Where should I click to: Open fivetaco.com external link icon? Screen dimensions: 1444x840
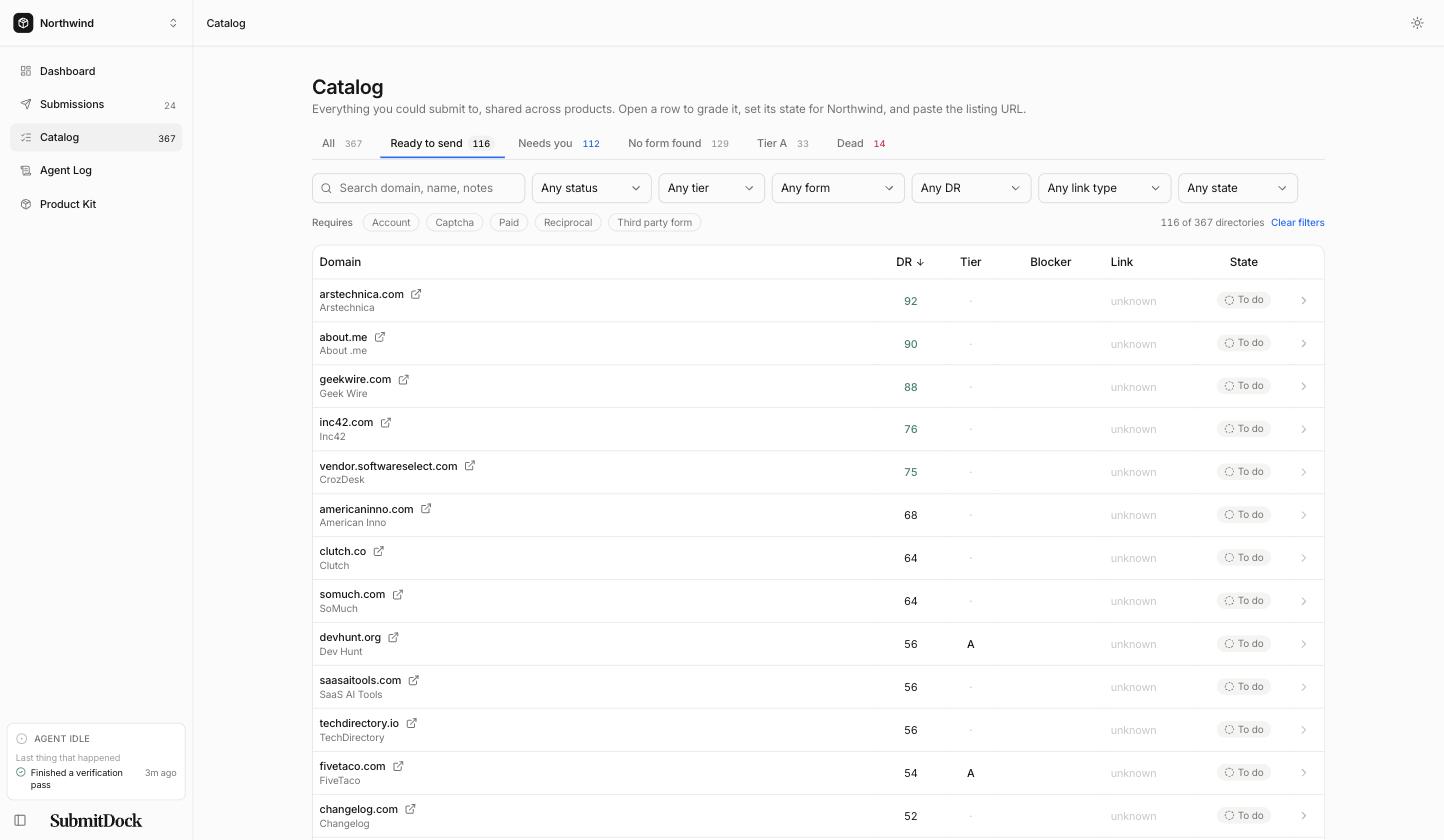tap(397, 767)
